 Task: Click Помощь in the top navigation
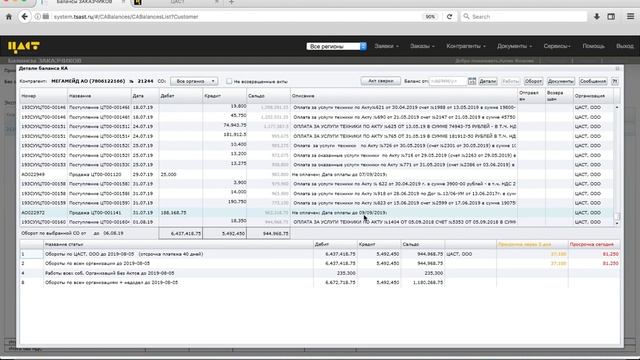(593, 46)
